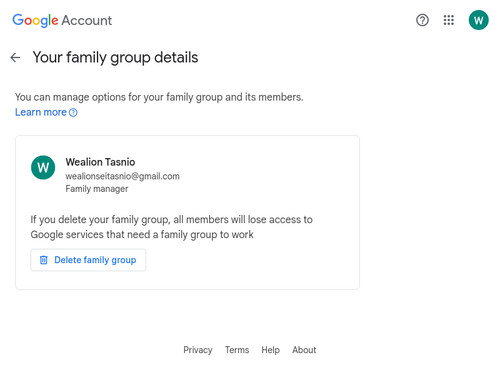Click the back arrow beside the page title
The height and width of the screenshot is (375, 500).
15,58
